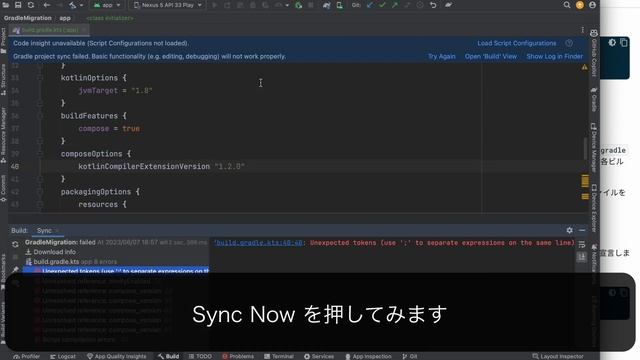Click the reload from disk icon
Image resolution: width=640 pixels, height=360 pixels.
click(31, 5)
